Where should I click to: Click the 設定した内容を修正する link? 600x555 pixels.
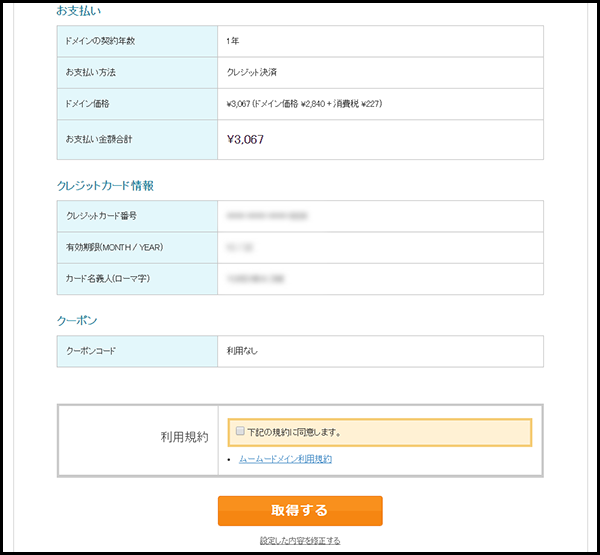pyautogui.click(x=300, y=541)
